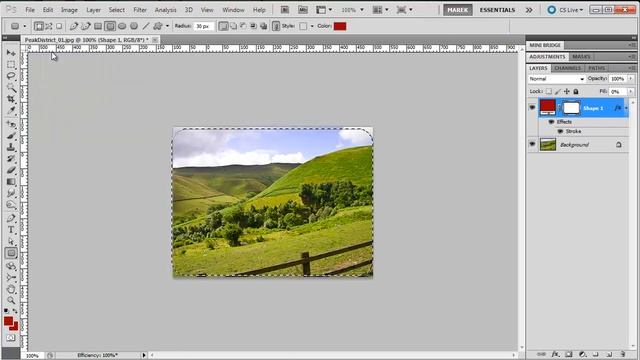Open CS Live menu
The image size is (640, 360).
coord(565,10)
